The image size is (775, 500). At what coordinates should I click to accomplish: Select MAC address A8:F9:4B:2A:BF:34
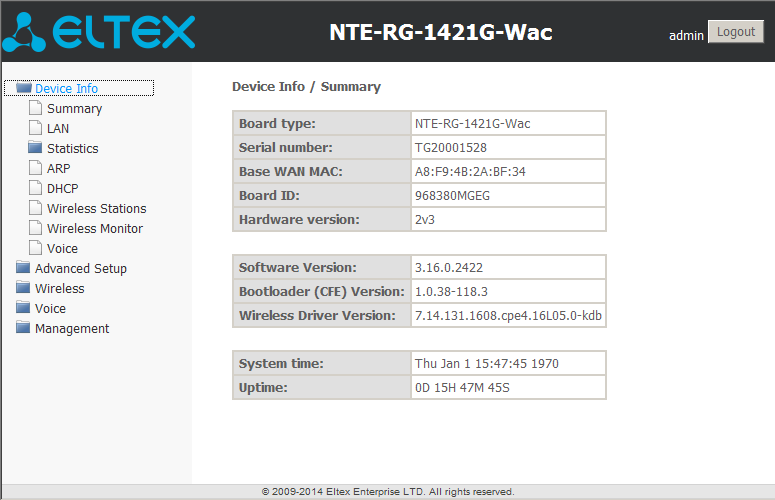point(470,171)
